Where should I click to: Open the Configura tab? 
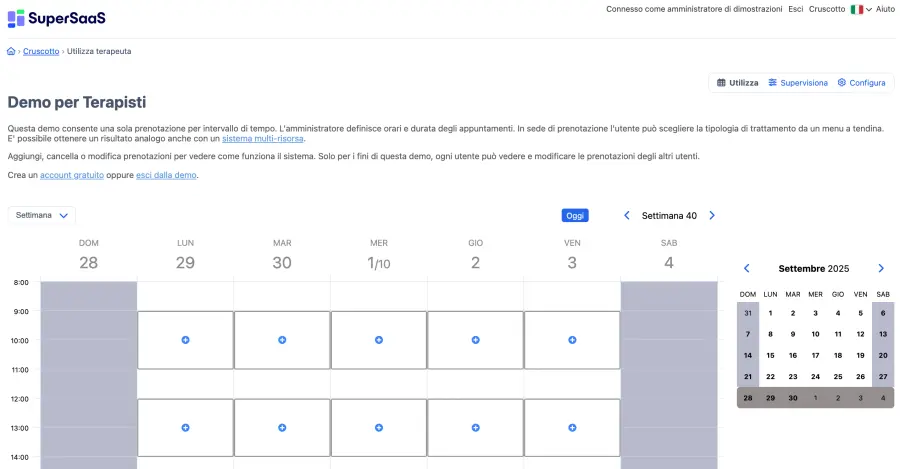(861, 83)
